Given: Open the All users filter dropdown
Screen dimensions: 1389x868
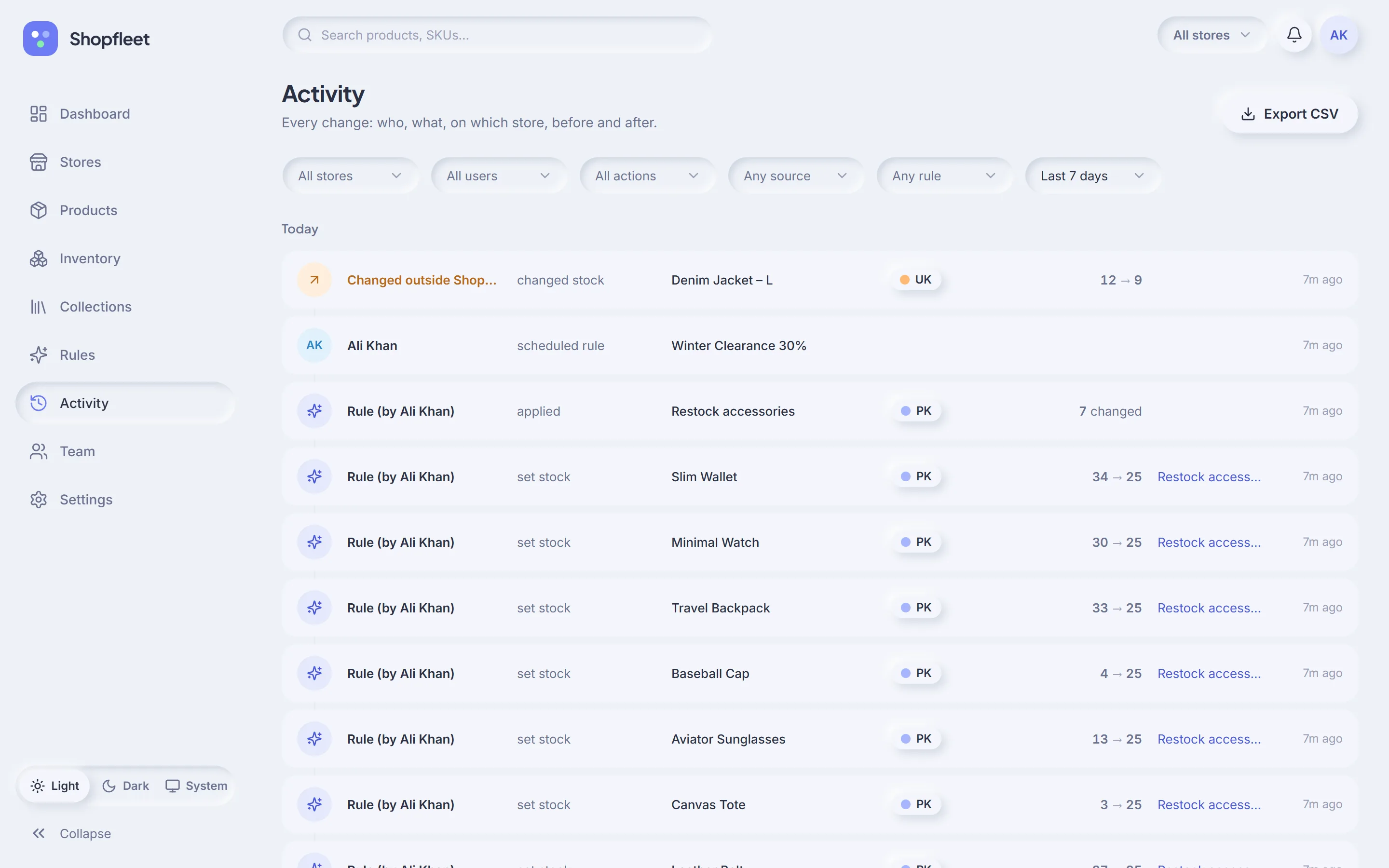Looking at the screenshot, I should click(498, 176).
